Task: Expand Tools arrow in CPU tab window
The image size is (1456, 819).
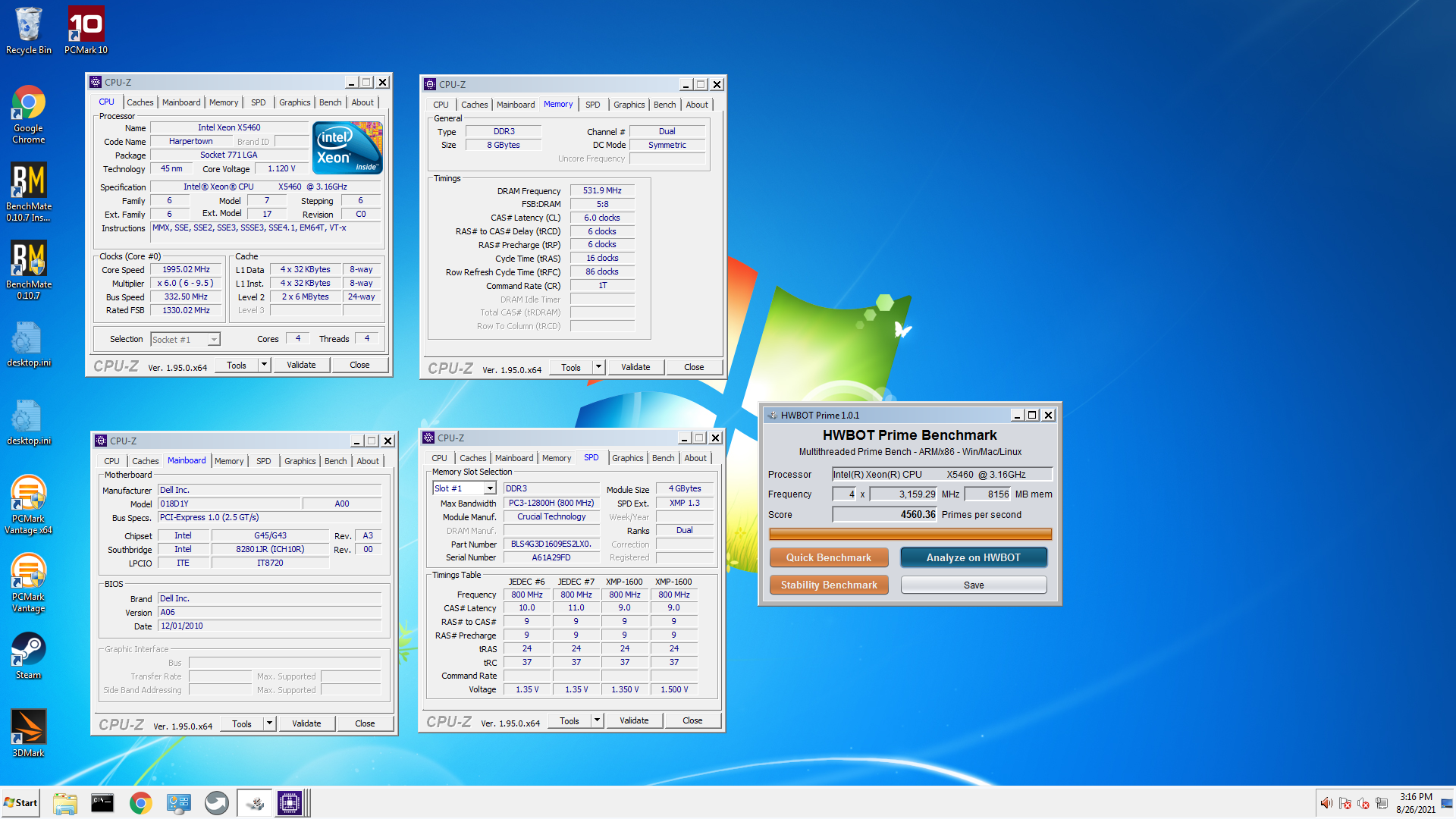Action: tap(264, 365)
